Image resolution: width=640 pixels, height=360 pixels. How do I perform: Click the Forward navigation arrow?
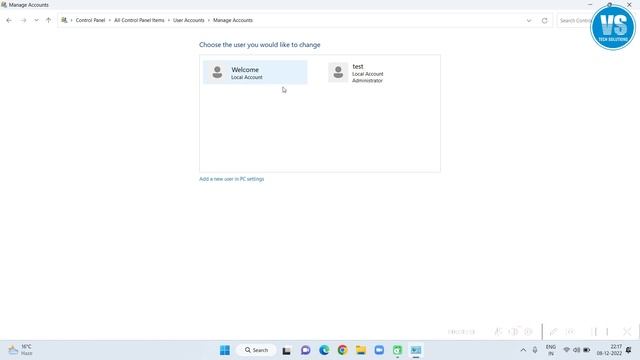[23, 20]
